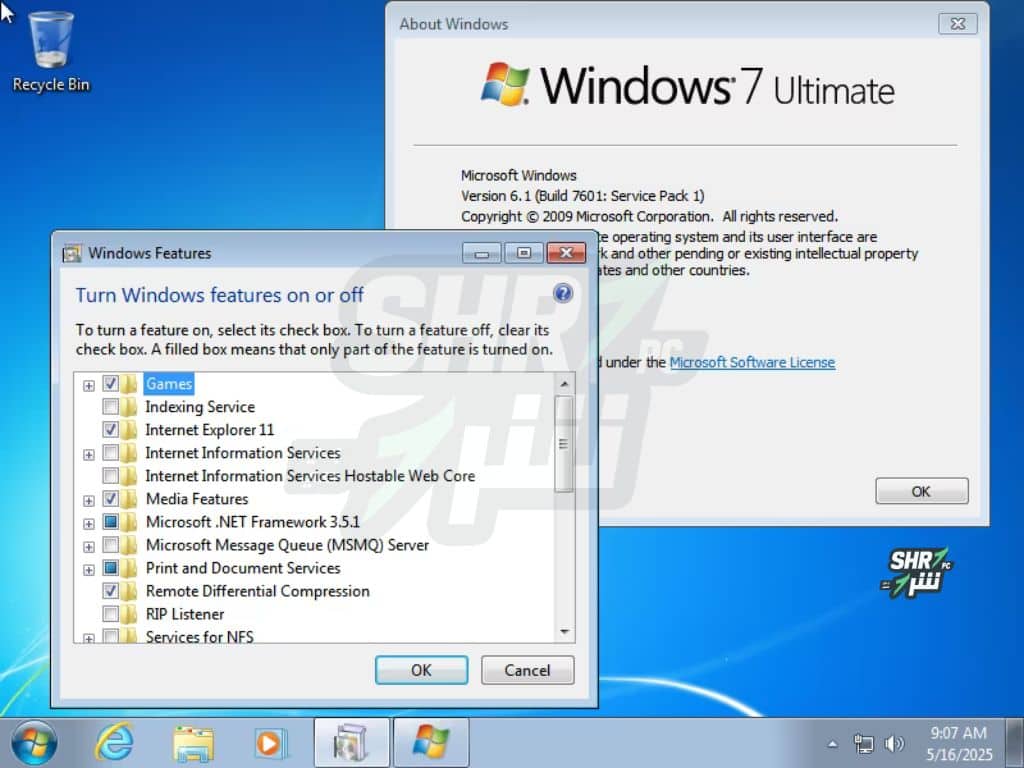Open Windows Explorer from the taskbar
1024x768 pixels.
tap(193, 743)
